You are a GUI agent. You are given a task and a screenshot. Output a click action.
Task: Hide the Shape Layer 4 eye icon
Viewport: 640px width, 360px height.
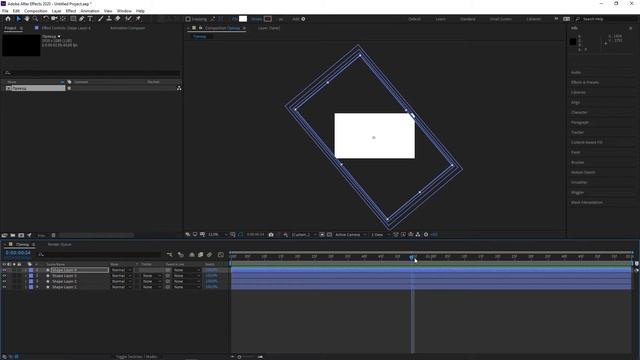coord(4,270)
